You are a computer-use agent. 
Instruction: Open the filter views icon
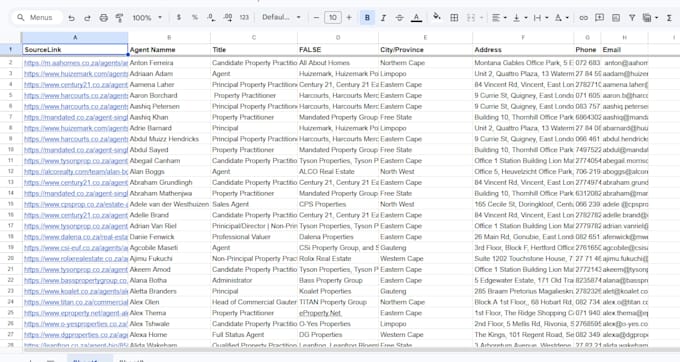[x=647, y=18]
